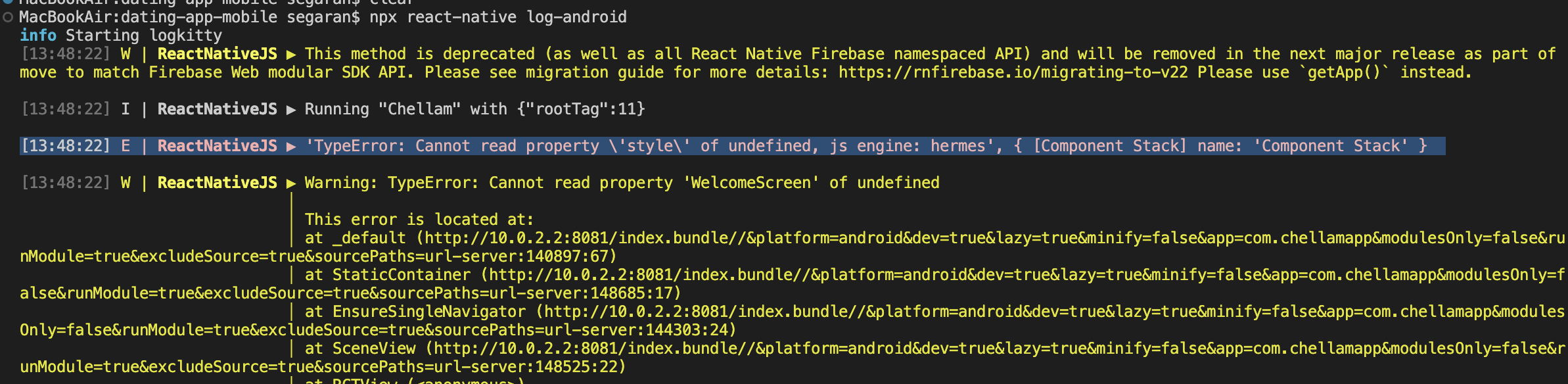Open the rnfirebase.io migrating-to-v22 link
The height and width of the screenshot is (384, 1568).
pyautogui.click(x=1013, y=72)
